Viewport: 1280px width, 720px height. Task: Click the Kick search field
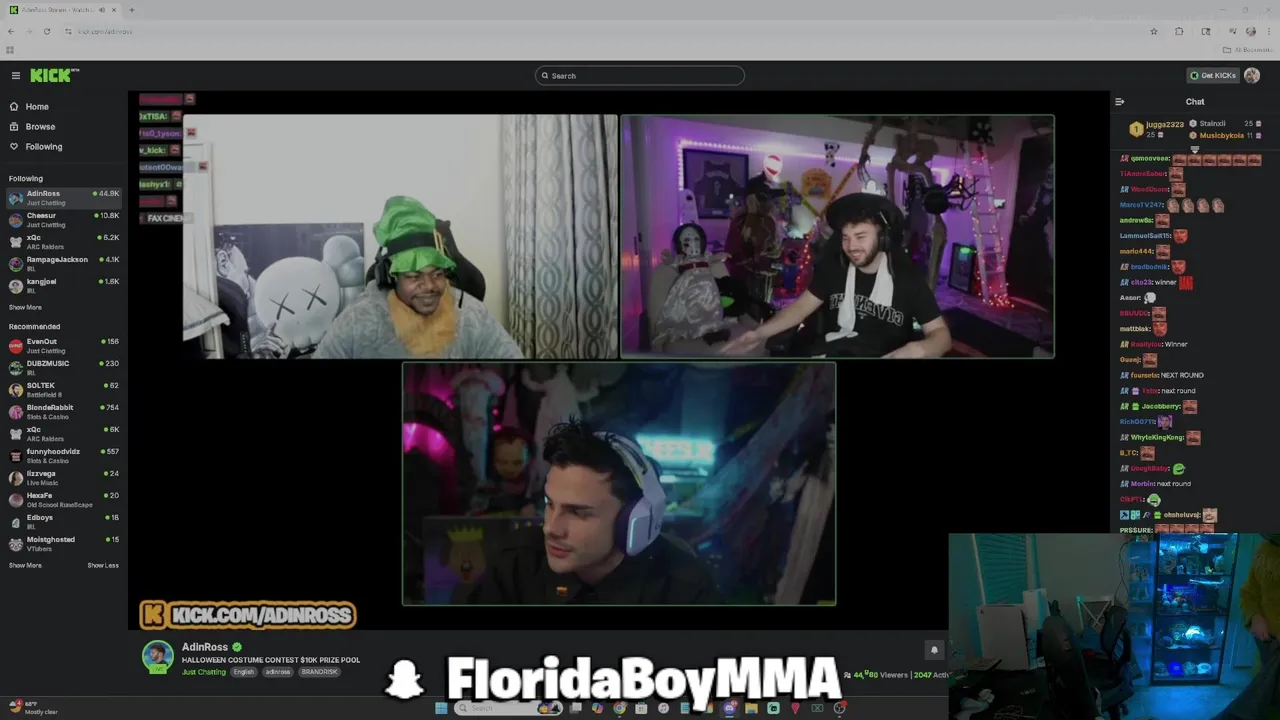640,75
